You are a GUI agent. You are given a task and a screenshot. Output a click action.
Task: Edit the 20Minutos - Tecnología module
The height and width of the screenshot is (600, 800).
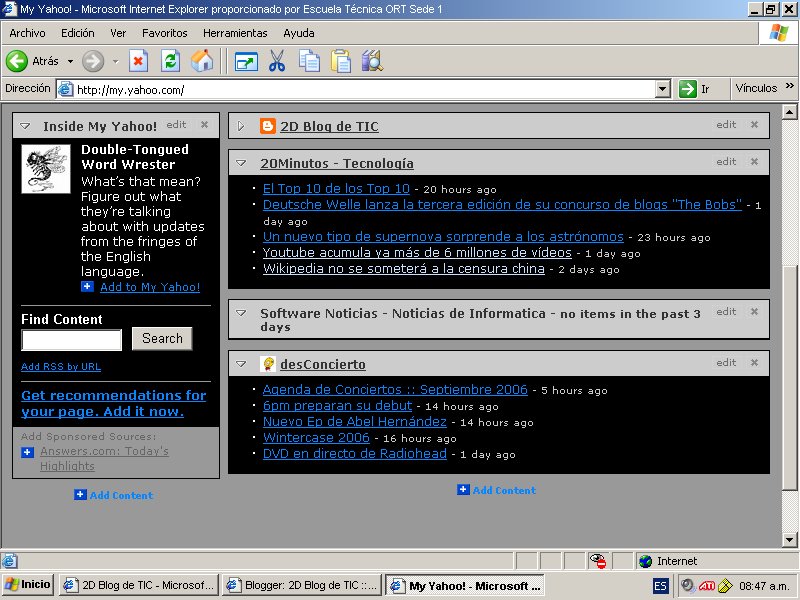[726, 162]
